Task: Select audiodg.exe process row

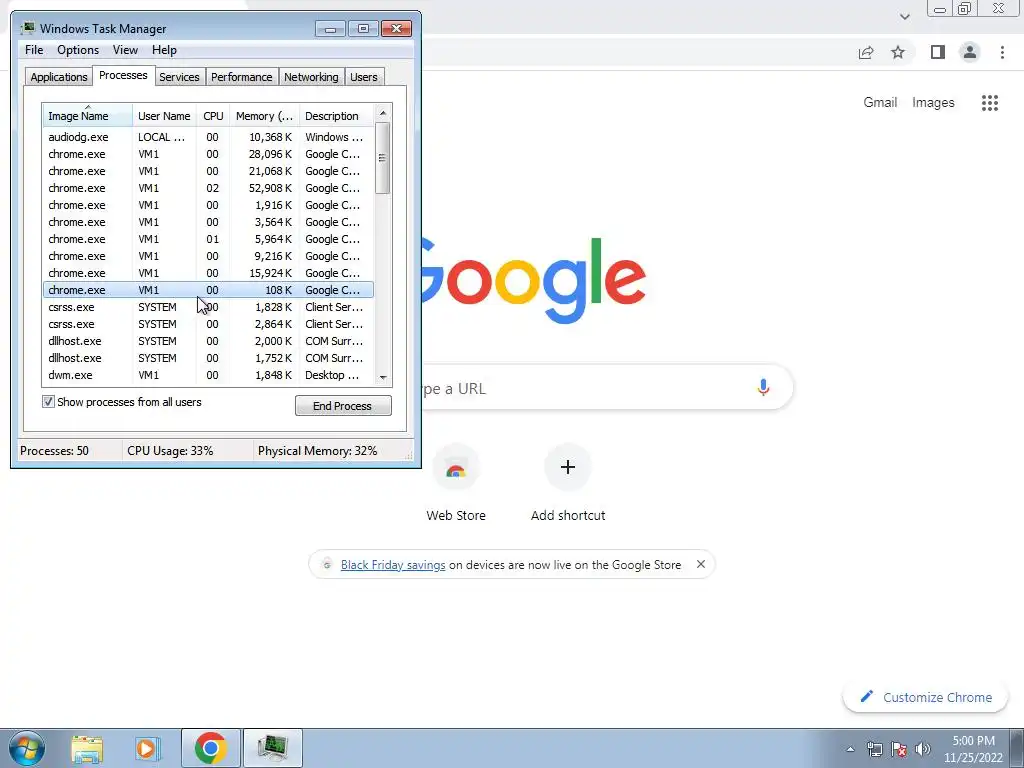Action: pyautogui.click(x=208, y=137)
